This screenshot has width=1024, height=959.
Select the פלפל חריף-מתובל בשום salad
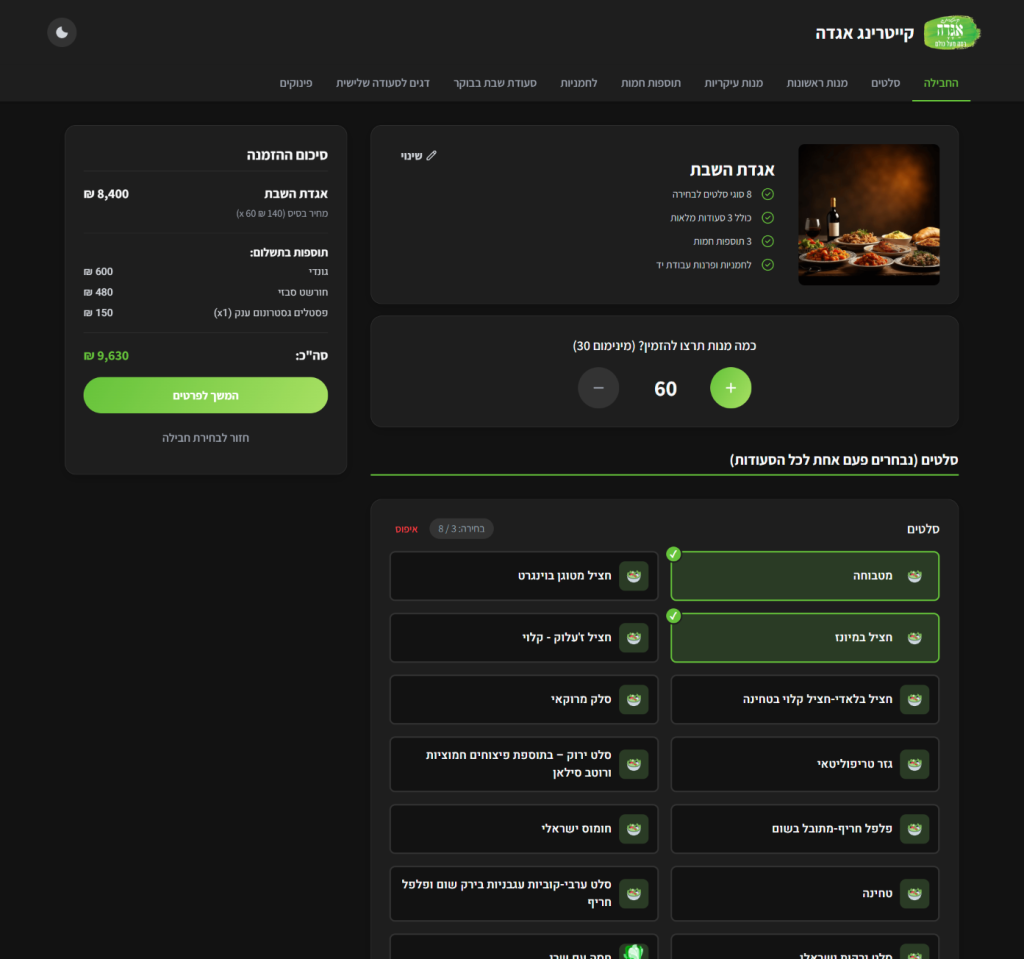point(805,829)
